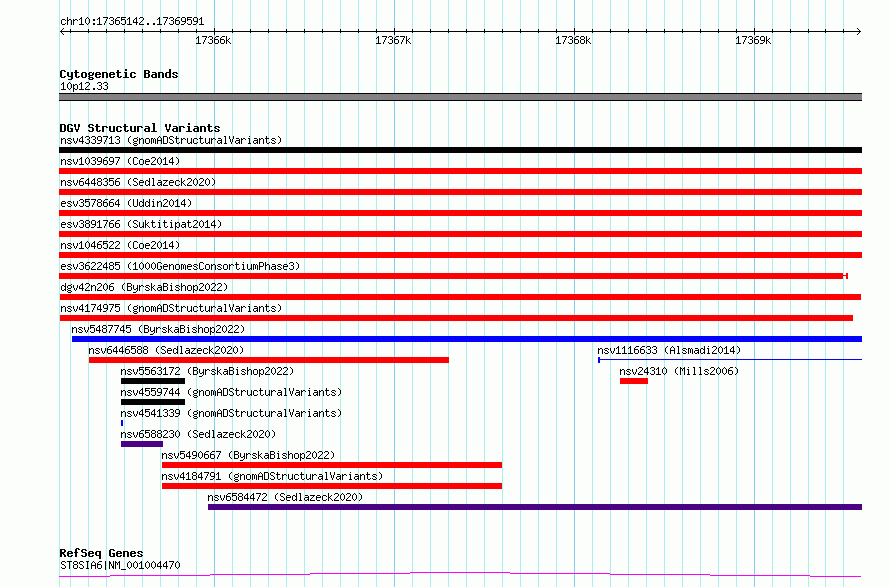Click the tiny blue mark of nsv4541339
890x587 pixels.
coord(122,424)
